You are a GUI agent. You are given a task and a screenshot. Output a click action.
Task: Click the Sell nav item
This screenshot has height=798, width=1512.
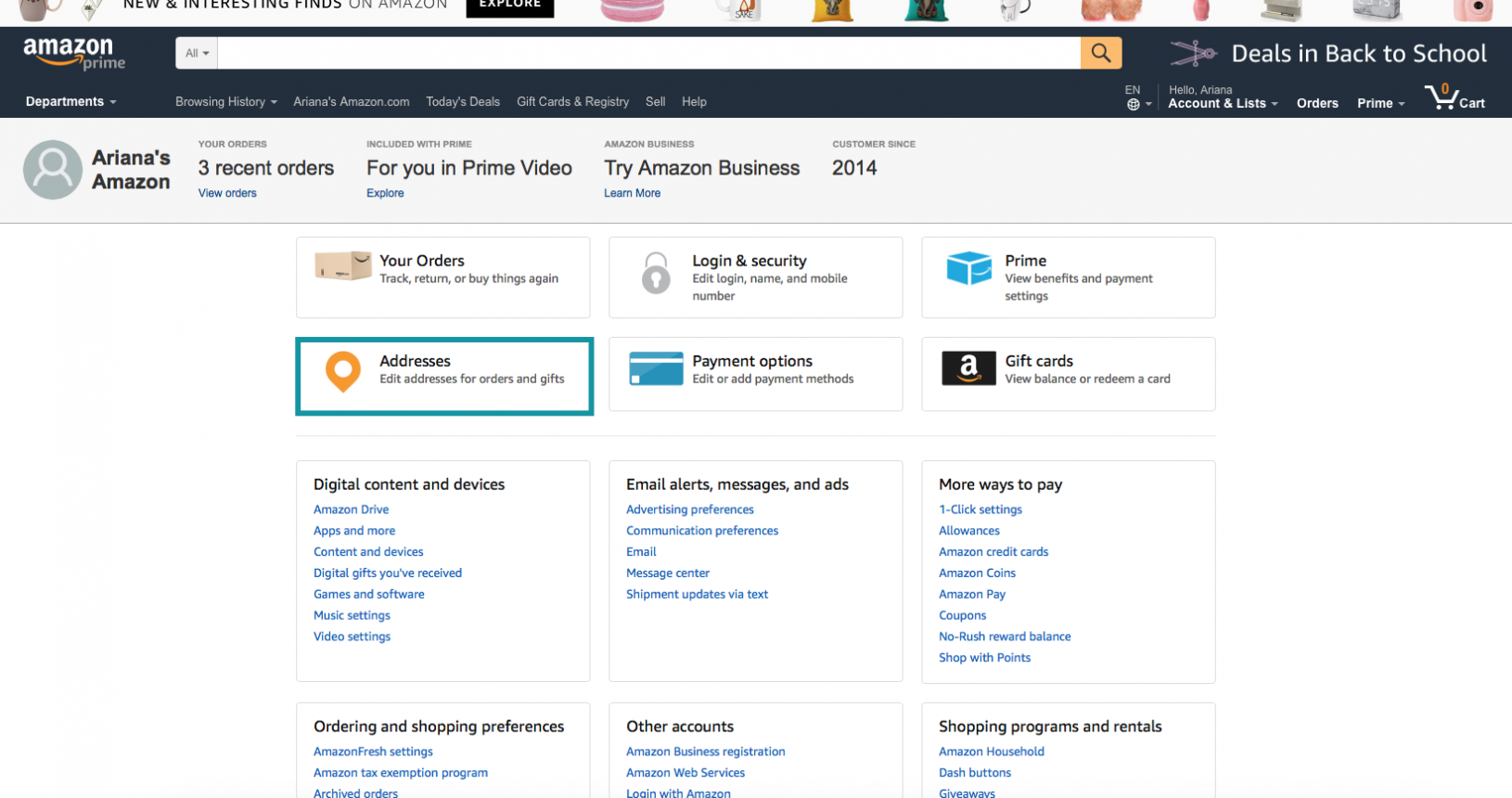[656, 102]
